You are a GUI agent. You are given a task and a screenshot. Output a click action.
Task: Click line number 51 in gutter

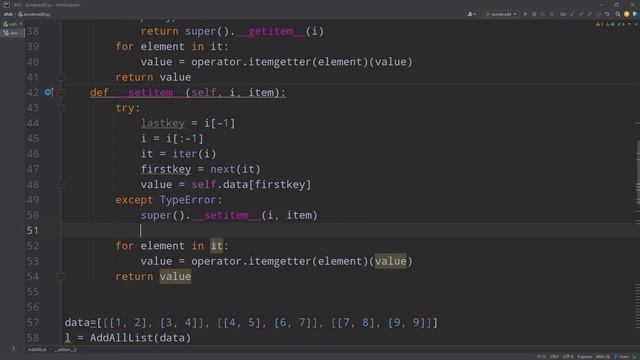tap(33, 230)
